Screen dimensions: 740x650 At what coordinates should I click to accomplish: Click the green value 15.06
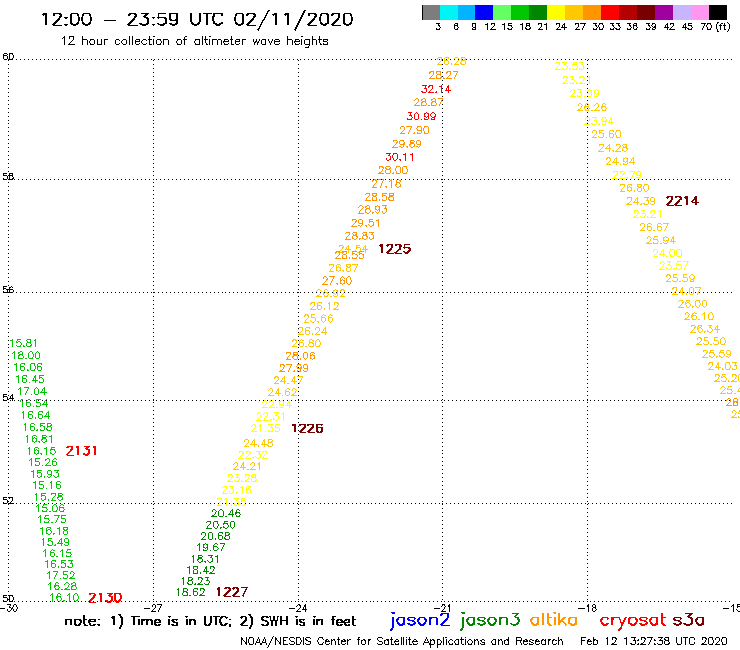[x=50, y=508]
